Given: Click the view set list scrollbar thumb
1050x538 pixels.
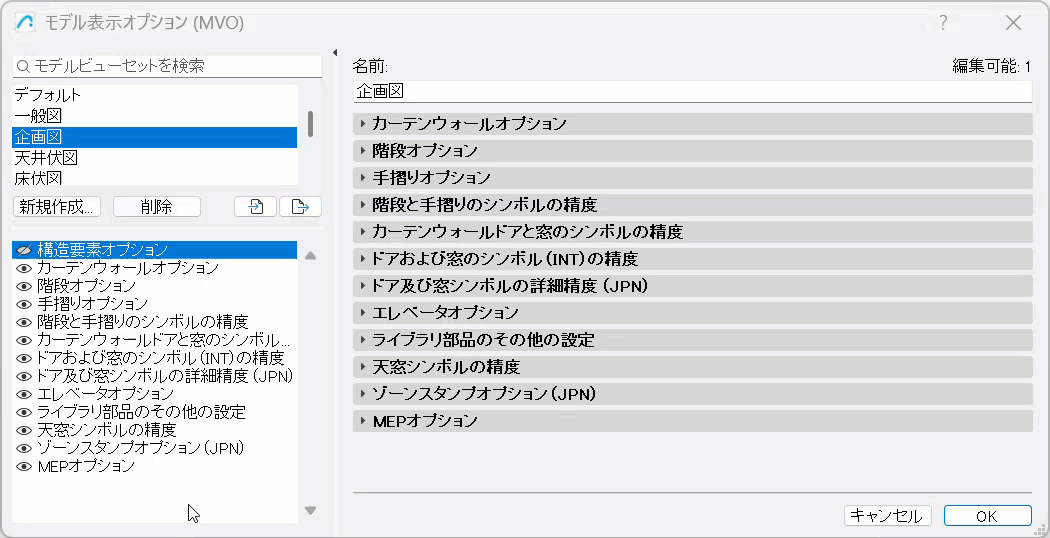Looking at the screenshot, I should click(x=310, y=124).
